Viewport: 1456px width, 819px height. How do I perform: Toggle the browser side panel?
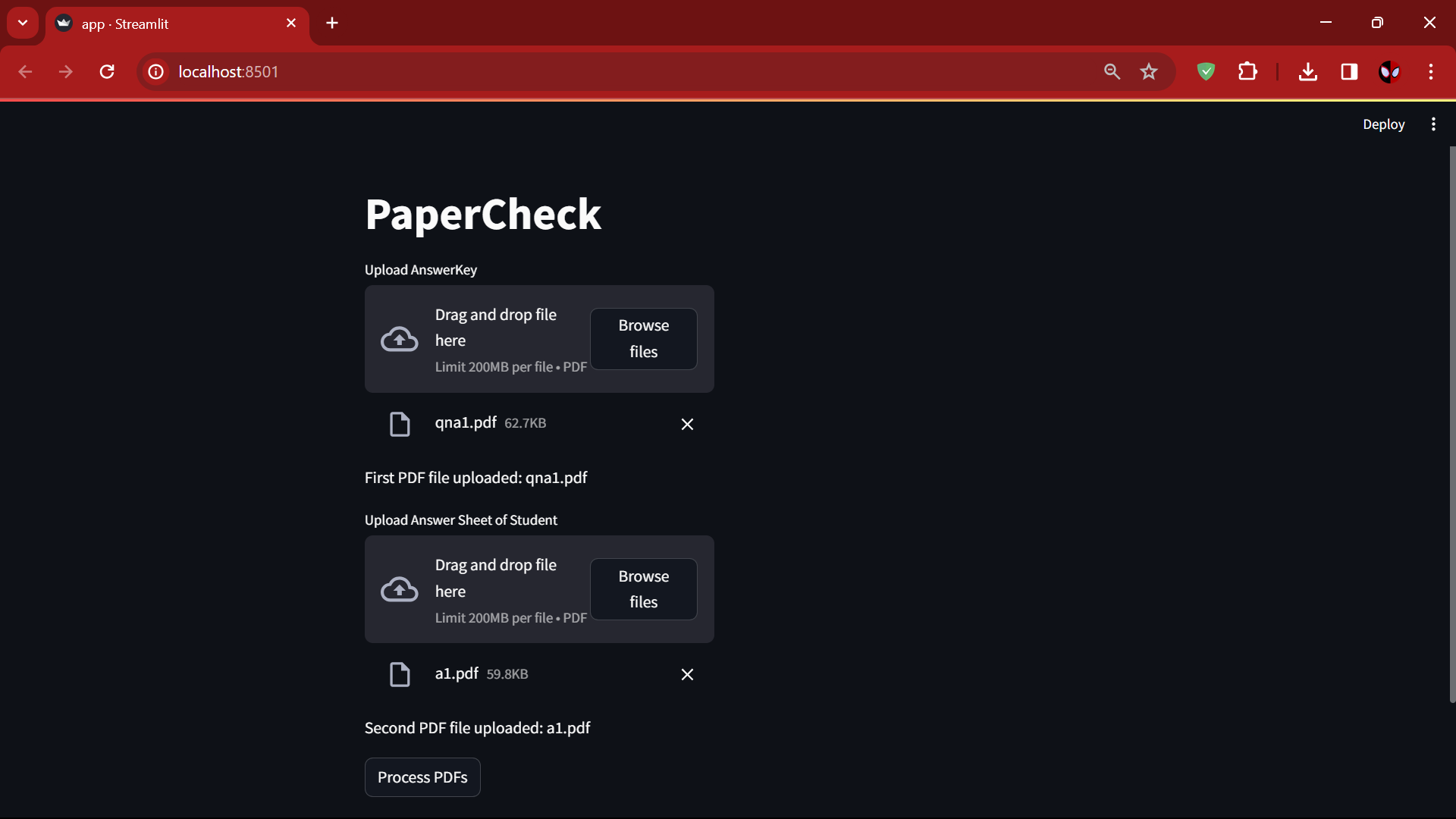click(x=1349, y=72)
